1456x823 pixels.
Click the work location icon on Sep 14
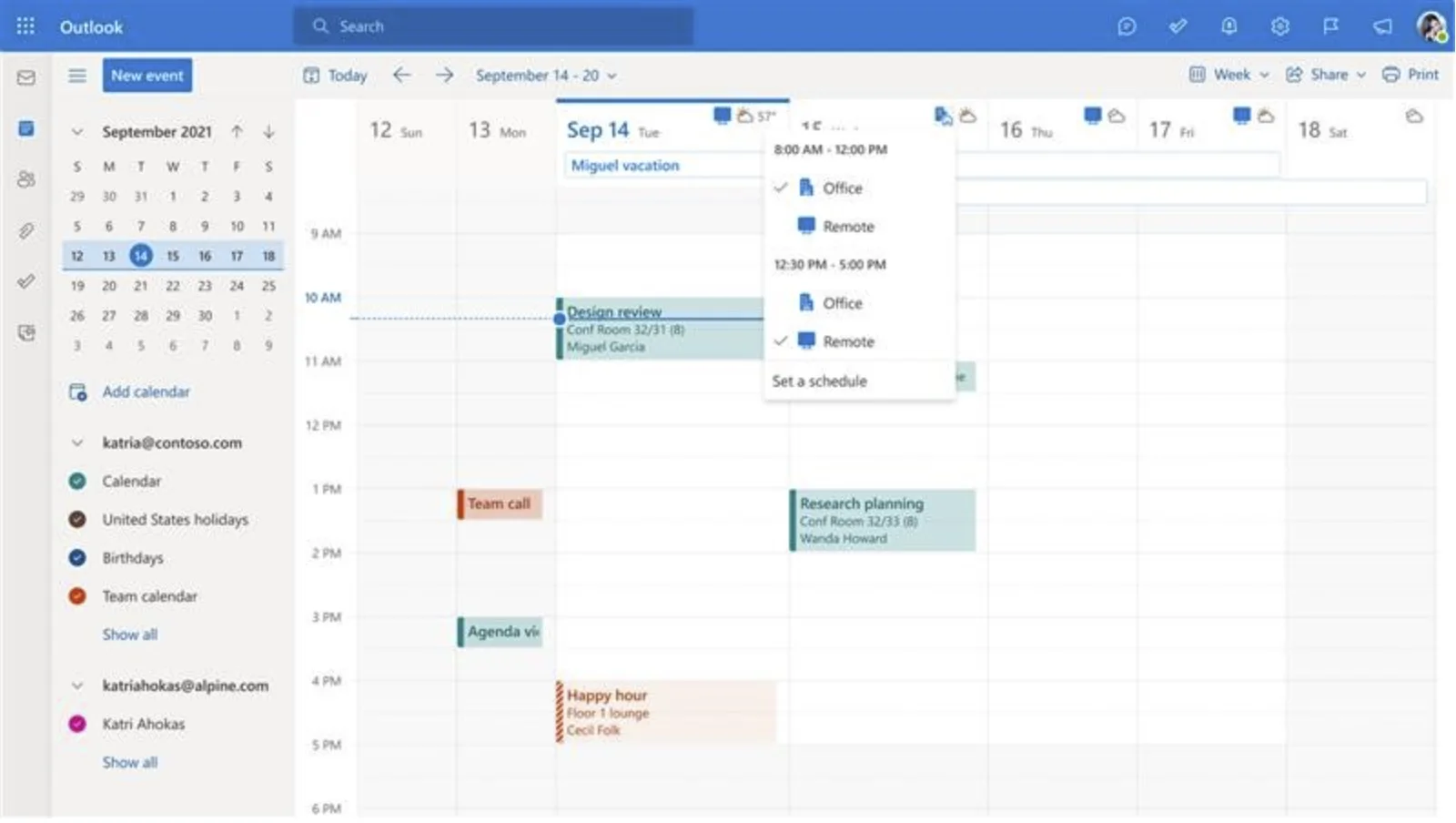point(723,115)
